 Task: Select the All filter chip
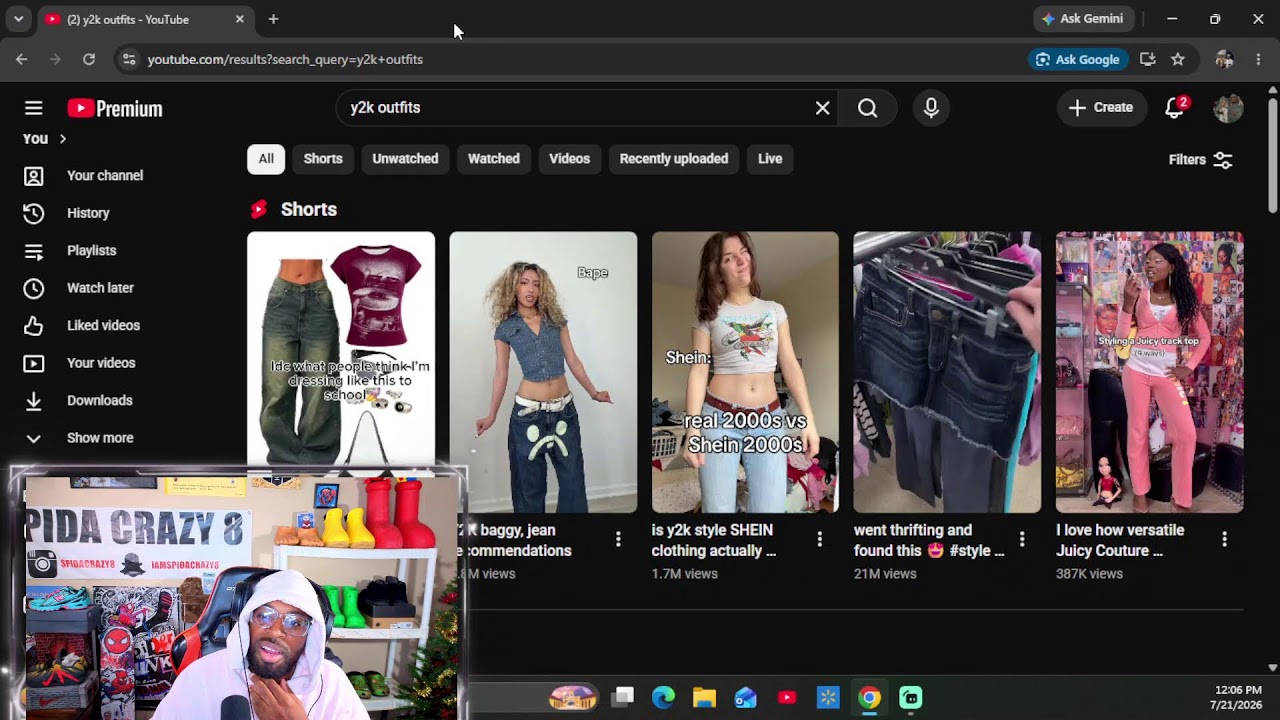tap(266, 159)
